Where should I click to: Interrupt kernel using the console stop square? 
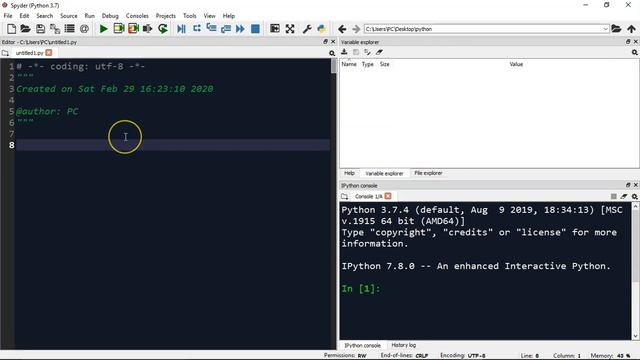click(613, 197)
